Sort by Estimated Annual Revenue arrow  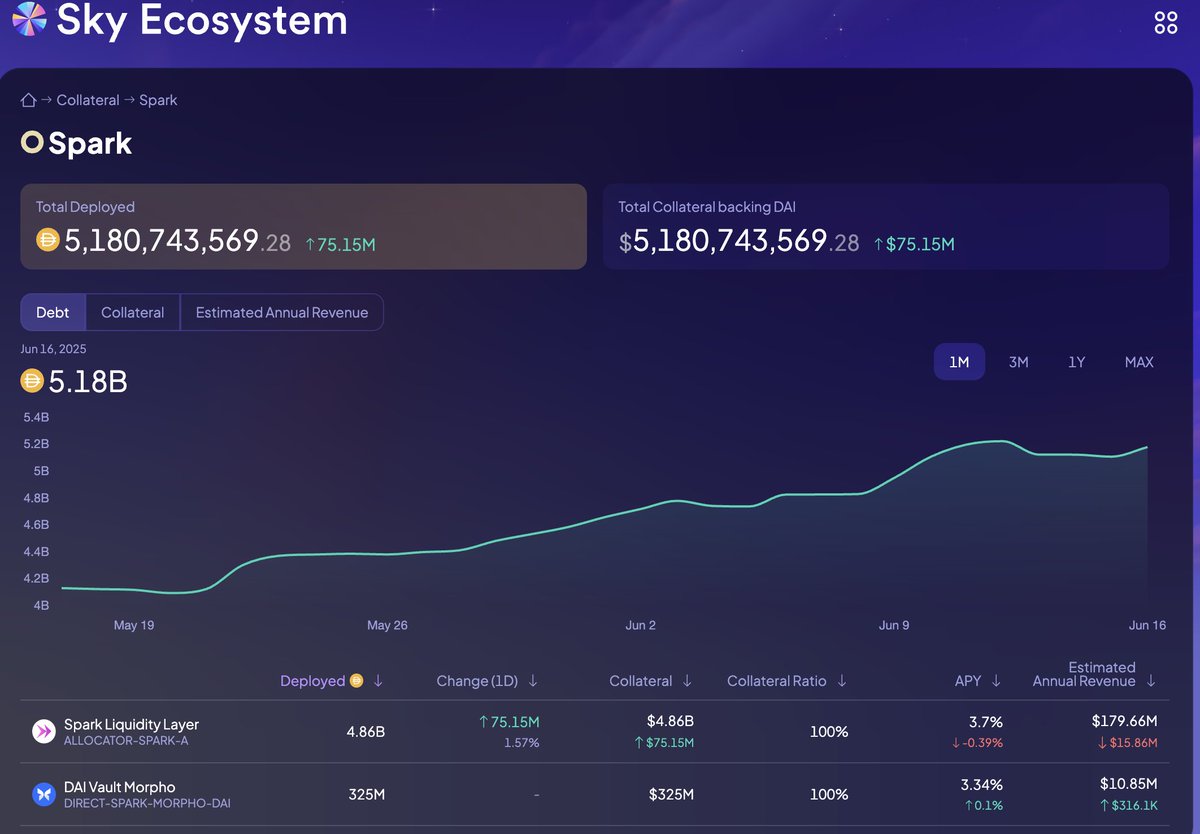pyautogui.click(x=1151, y=681)
